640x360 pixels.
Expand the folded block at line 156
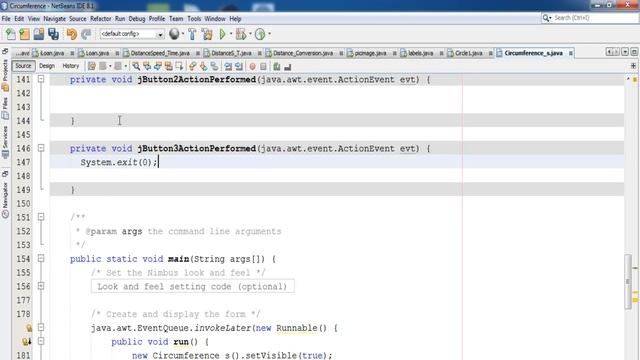click(41, 286)
